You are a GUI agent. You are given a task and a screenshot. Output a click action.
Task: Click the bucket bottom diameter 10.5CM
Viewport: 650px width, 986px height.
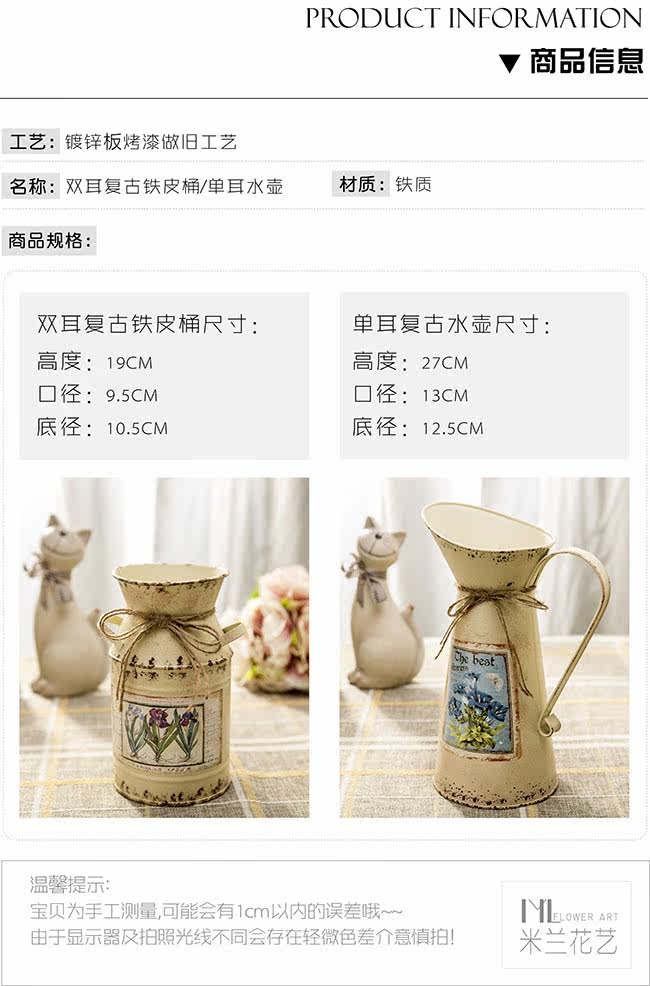(137, 428)
